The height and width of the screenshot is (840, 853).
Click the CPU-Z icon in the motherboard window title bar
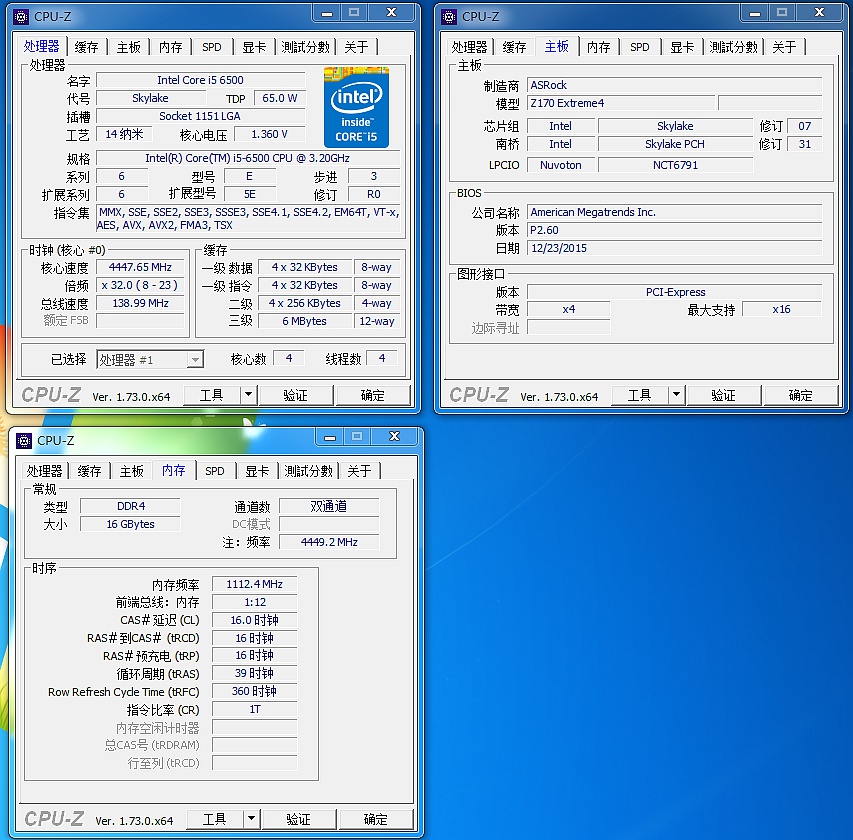[x=449, y=16]
